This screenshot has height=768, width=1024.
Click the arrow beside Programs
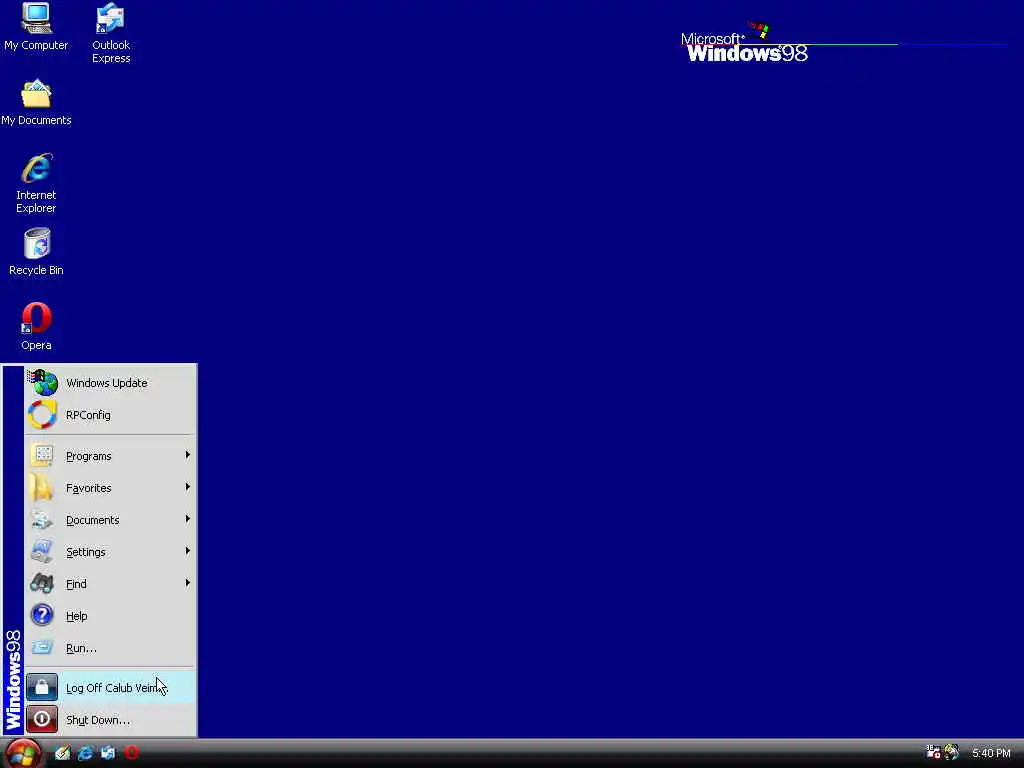coord(187,455)
